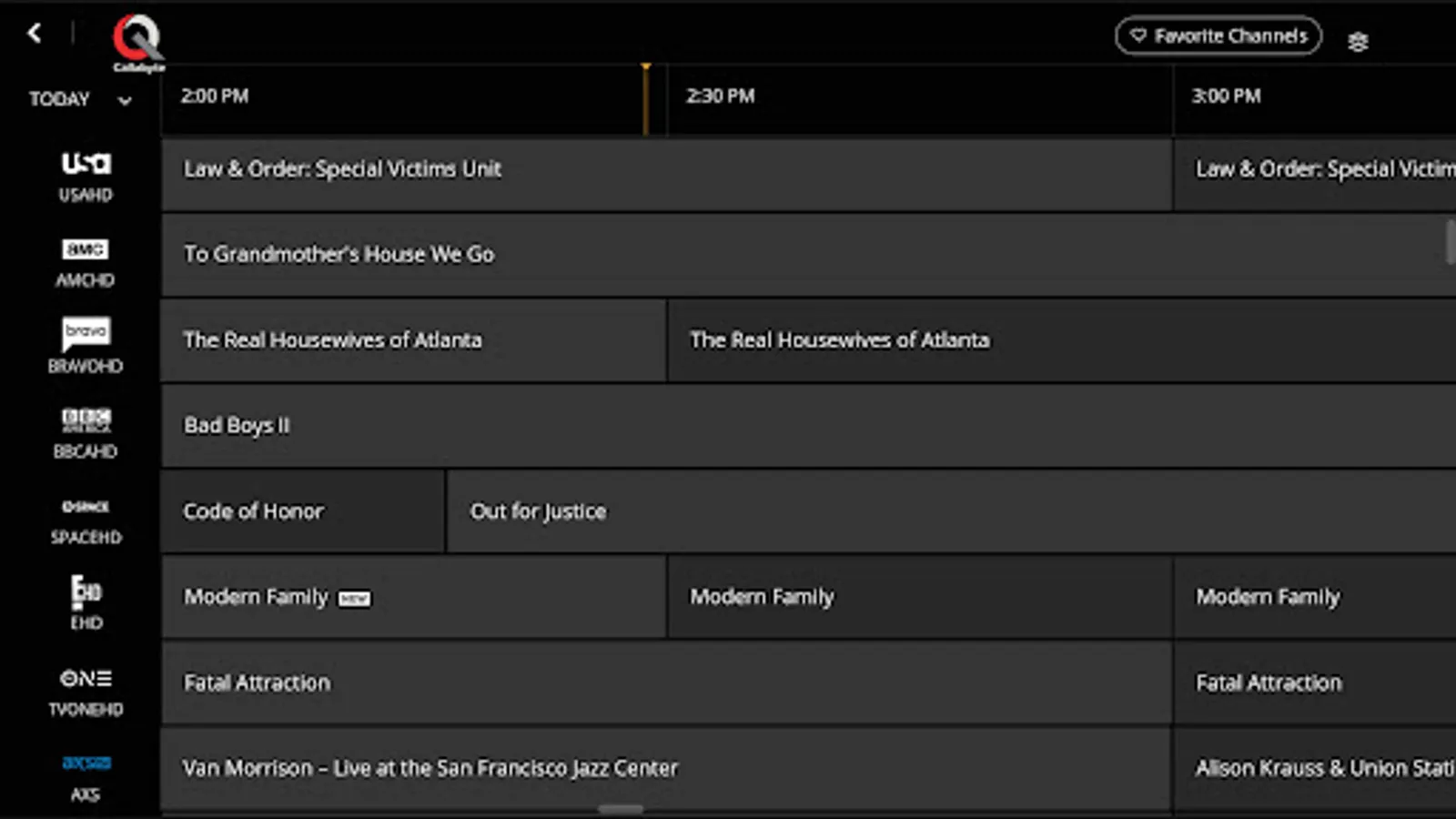Select the AMC HD channel logo
The width and height of the screenshot is (1456, 819).
tap(86, 249)
